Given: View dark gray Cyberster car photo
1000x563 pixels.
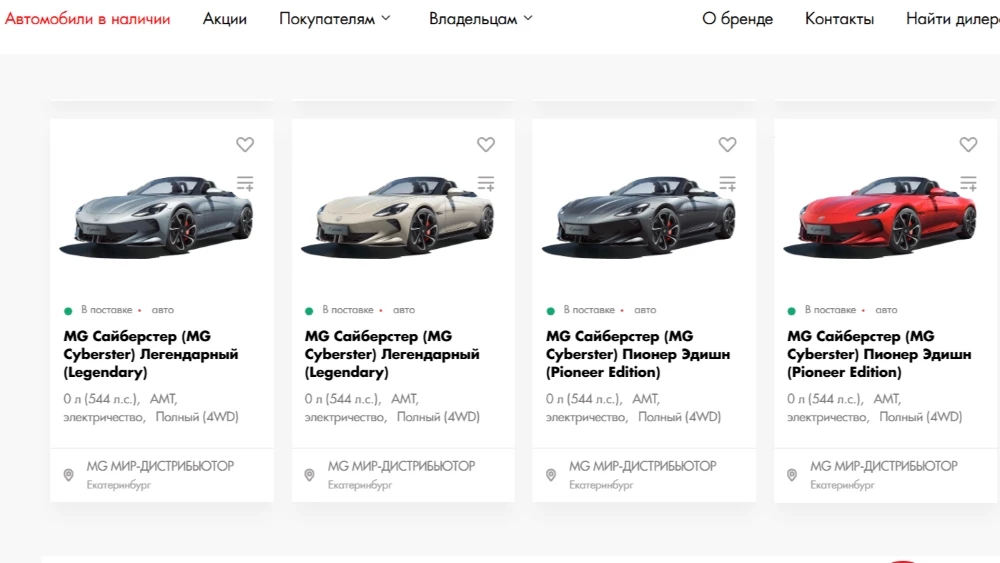Looking at the screenshot, I should [639, 217].
